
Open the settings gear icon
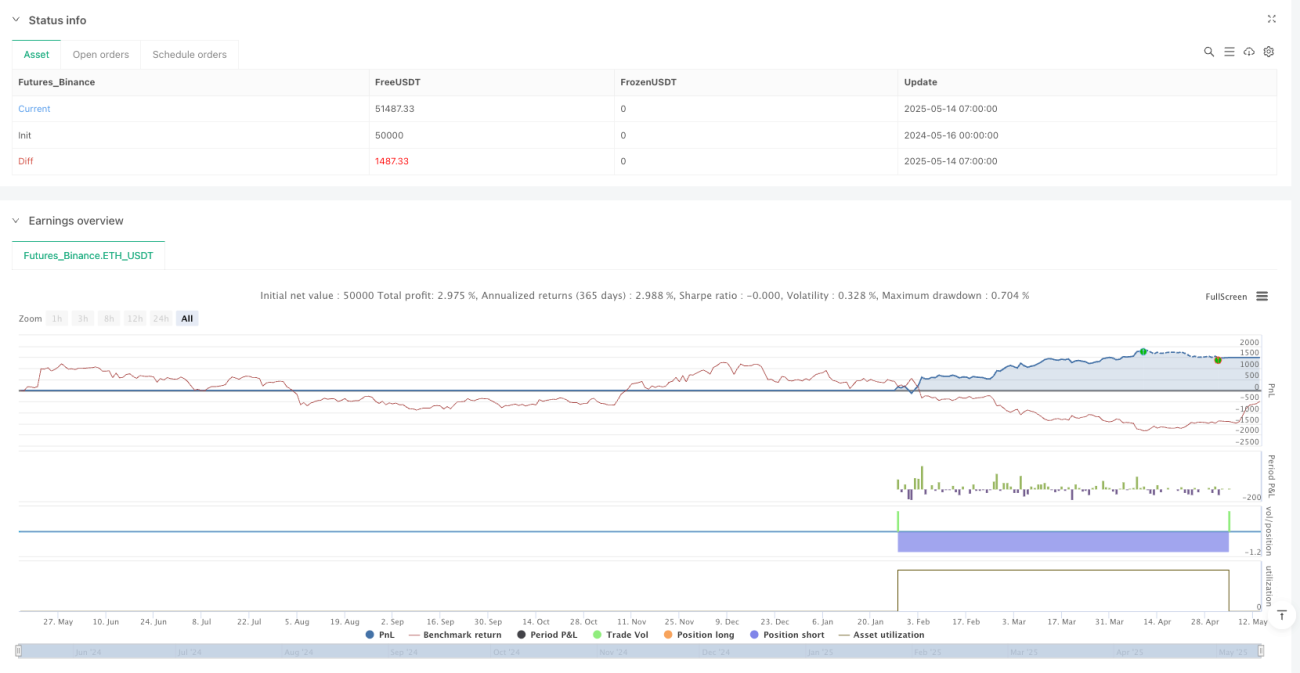pyautogui.click(x=1269, y=52)
